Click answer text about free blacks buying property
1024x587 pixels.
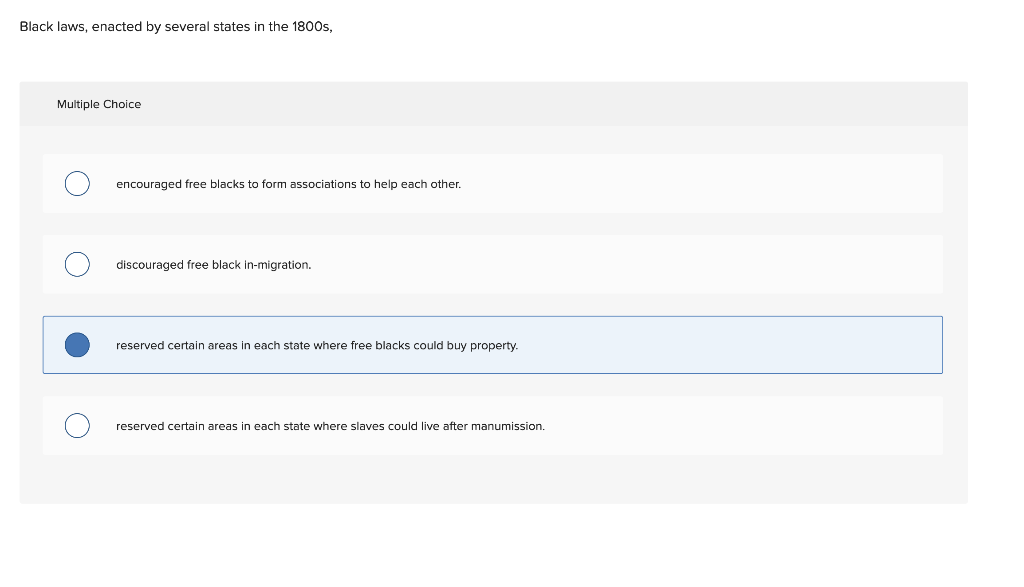click(317, 345)
